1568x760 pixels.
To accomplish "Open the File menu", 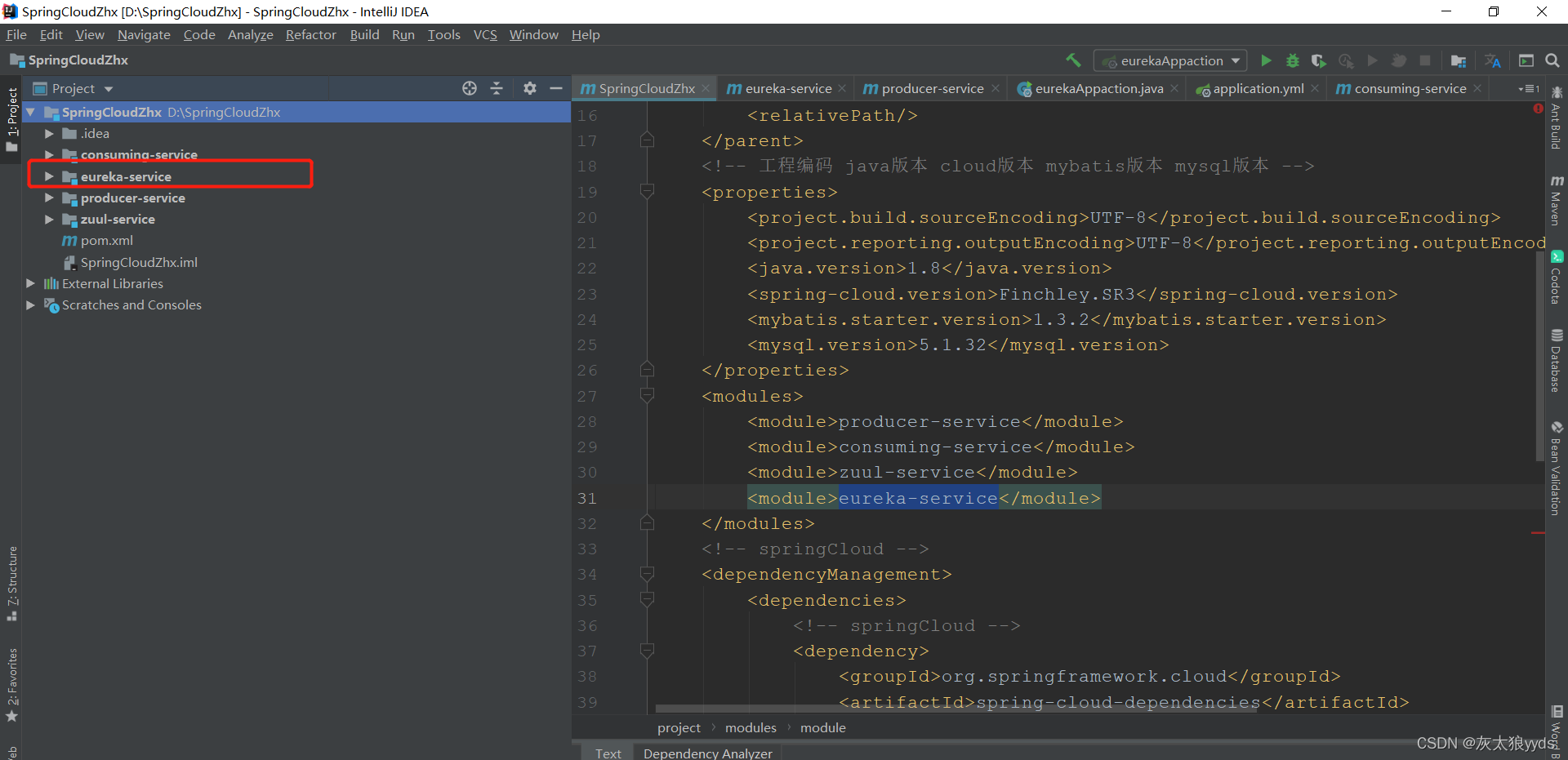I will 16,34.
